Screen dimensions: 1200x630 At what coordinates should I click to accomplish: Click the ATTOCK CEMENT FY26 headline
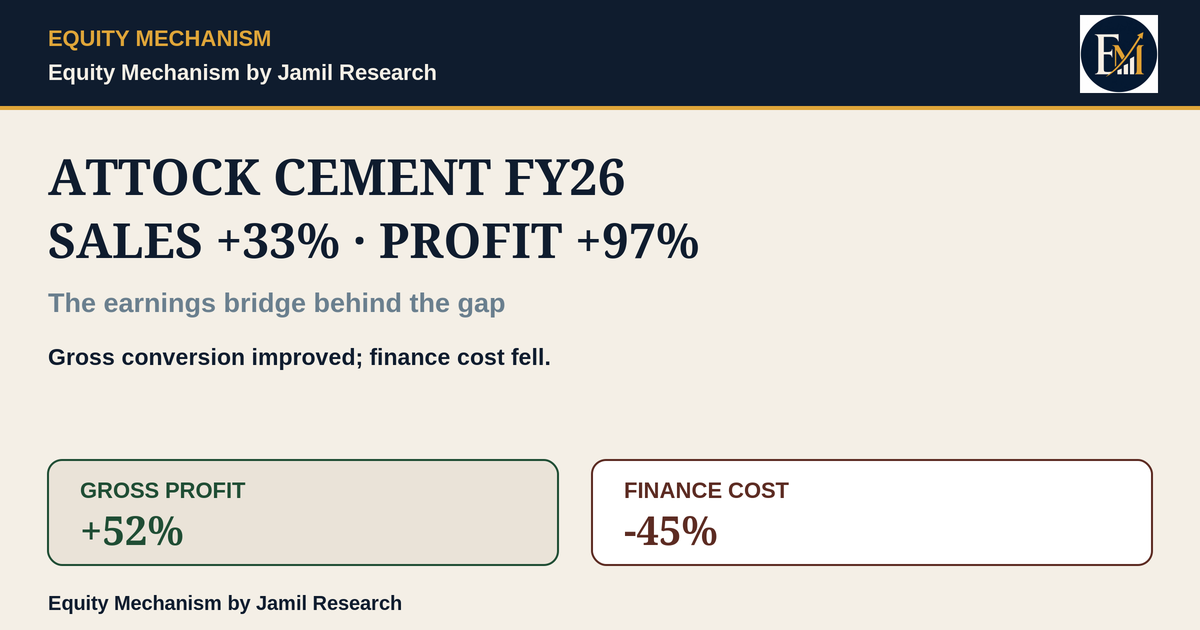tap(337, 179)
